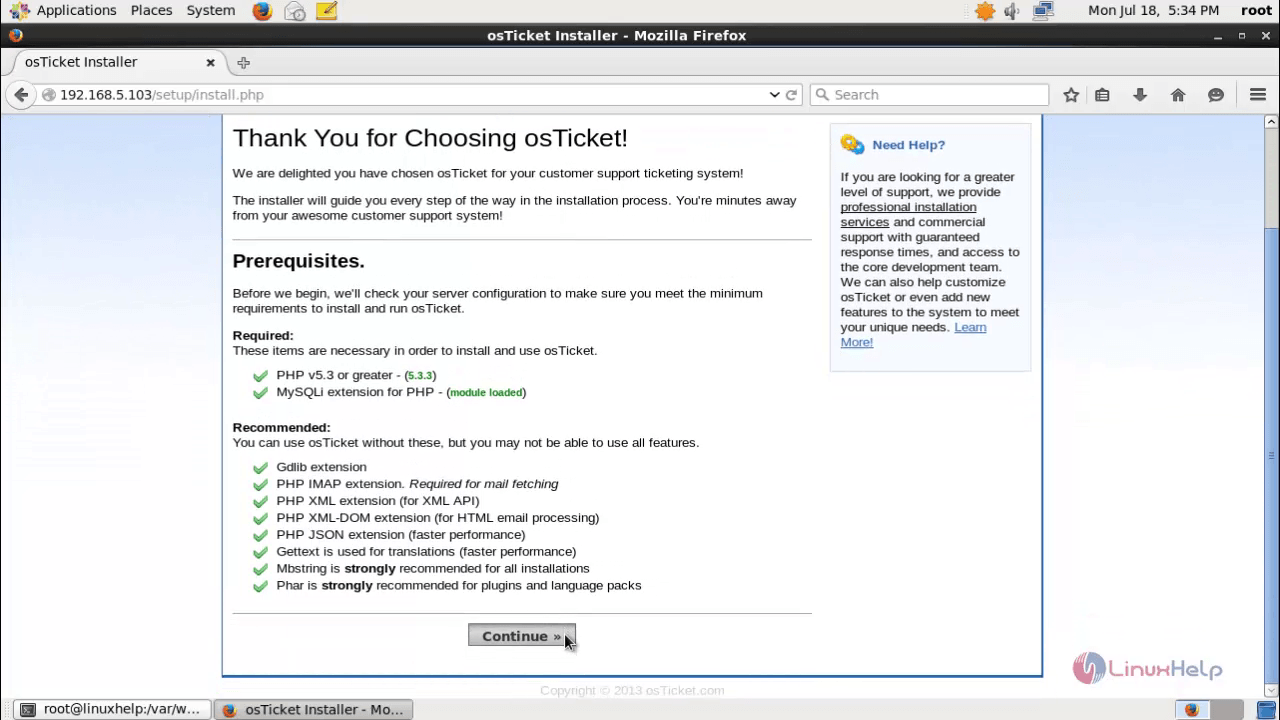
Task: Show bookmarks list icon
Action: tap(1102, 95)
